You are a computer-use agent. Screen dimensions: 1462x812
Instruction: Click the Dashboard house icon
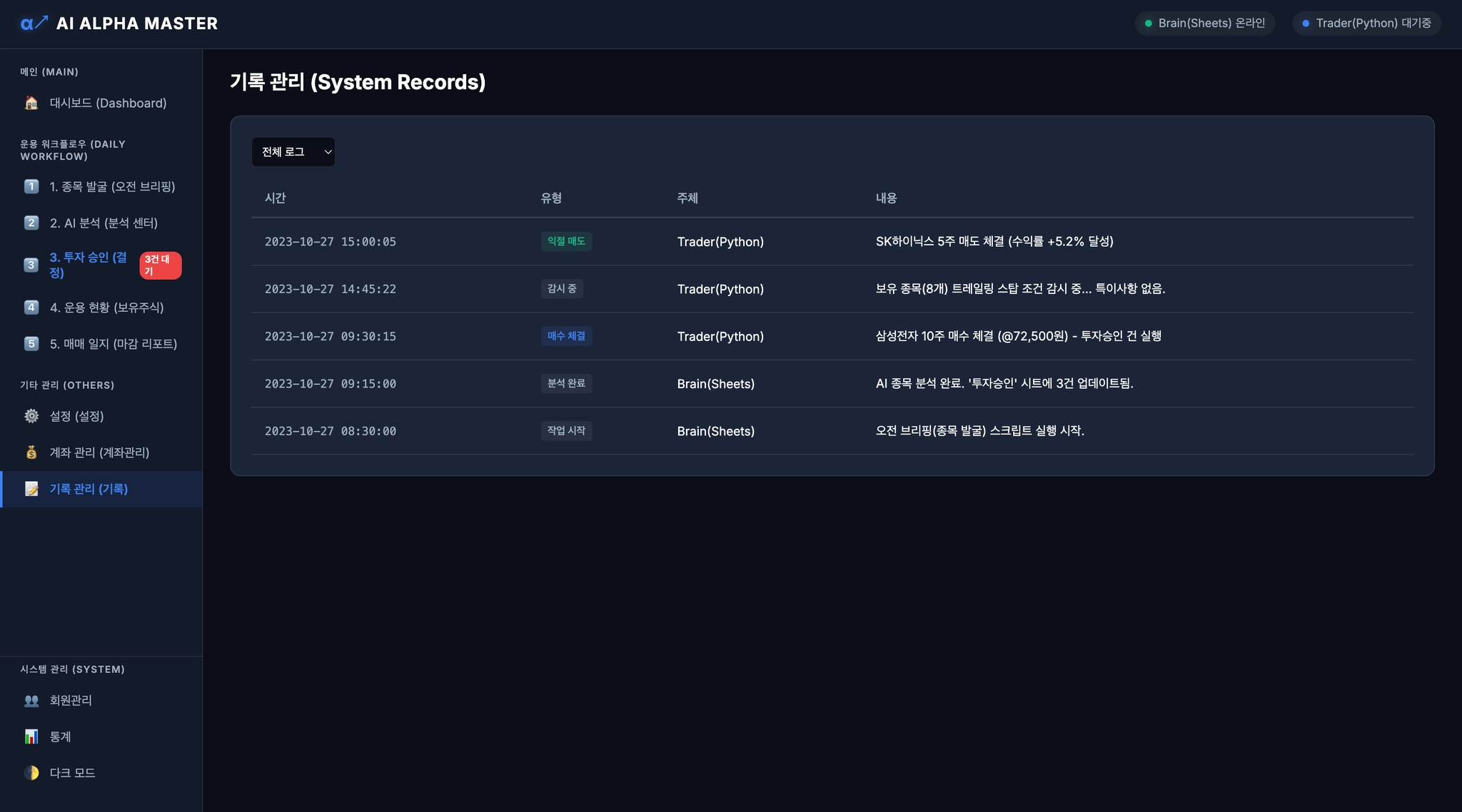click(31, 103)
